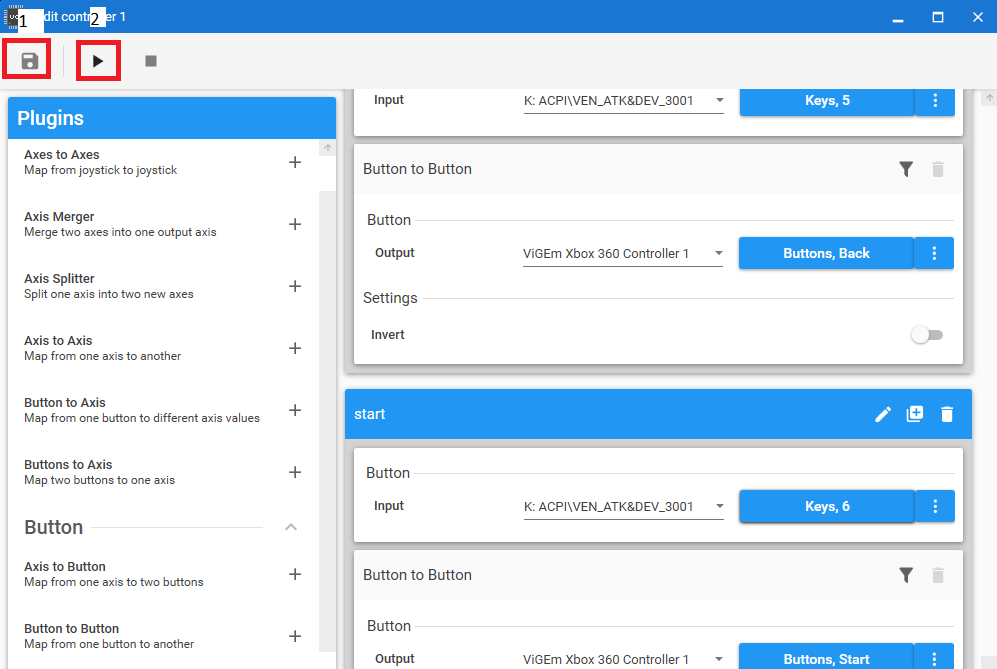Open more options next to Buttons, Start
Viewport: 997px width, 669px height.
pos(934,658)
